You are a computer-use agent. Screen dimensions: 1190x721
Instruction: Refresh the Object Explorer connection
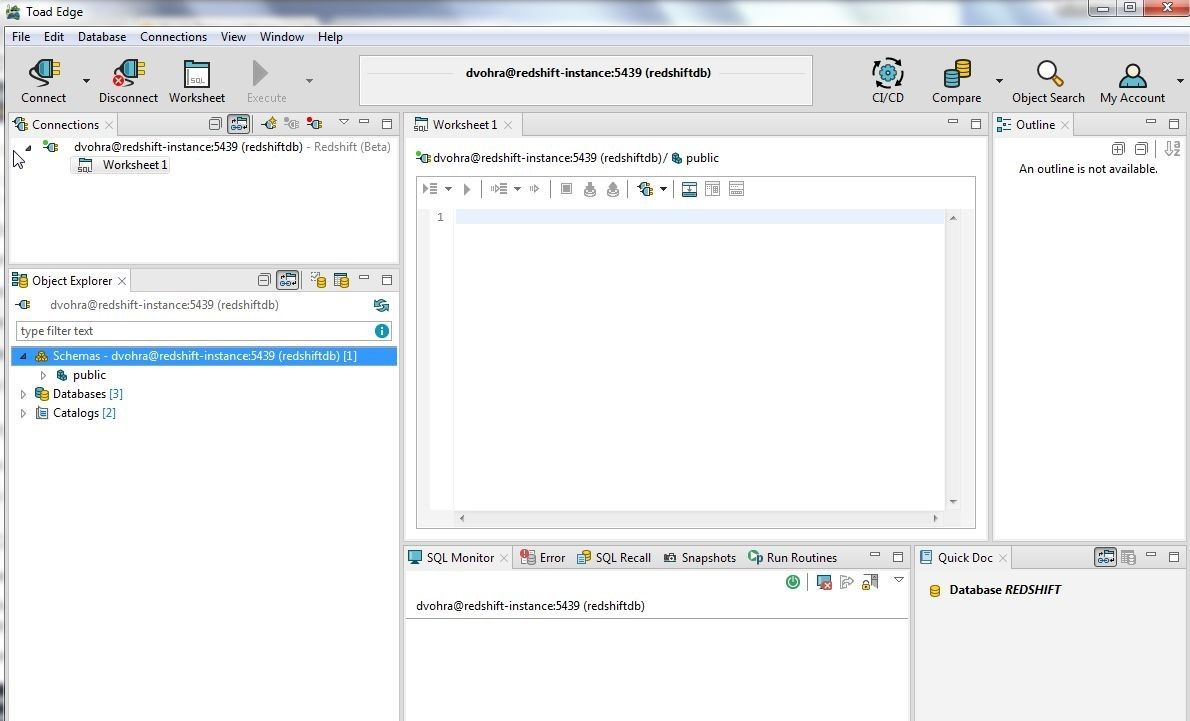pyautogui.click(x=381, y=305)
